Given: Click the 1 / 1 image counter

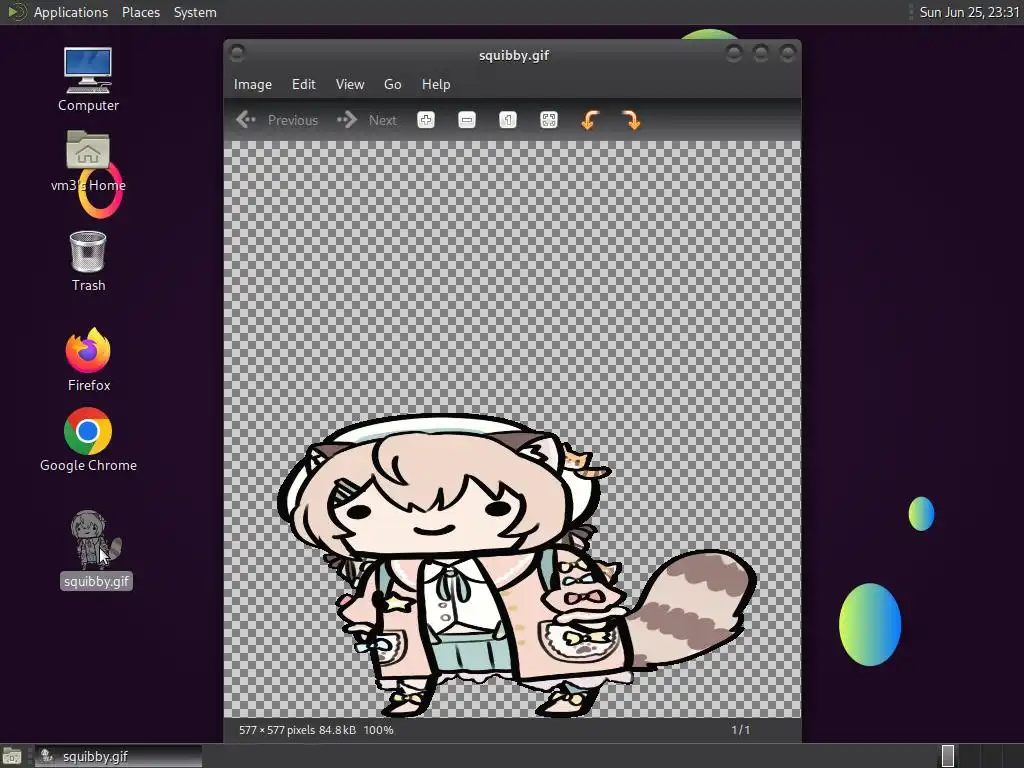Looking at the screenshot, I should [741, 730].
